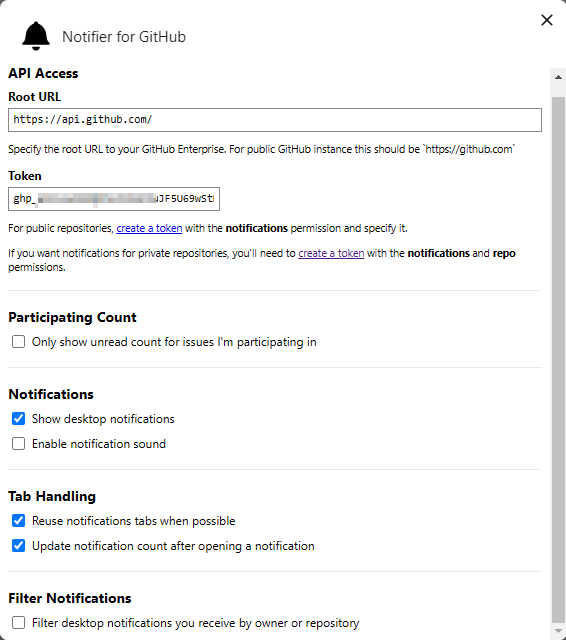Uncheck Reuse notifications tabs when possible
The height and width of the screenshot is (640, 566).
[18, 521]
